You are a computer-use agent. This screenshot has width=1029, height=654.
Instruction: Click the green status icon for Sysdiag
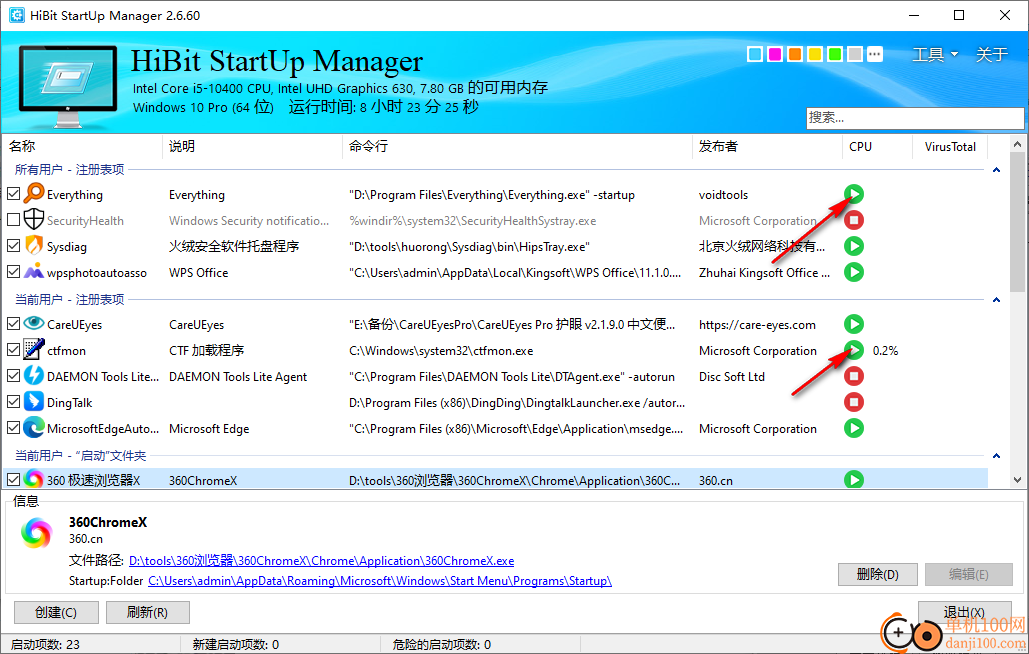pyautogui.click(x=853, y=246)
